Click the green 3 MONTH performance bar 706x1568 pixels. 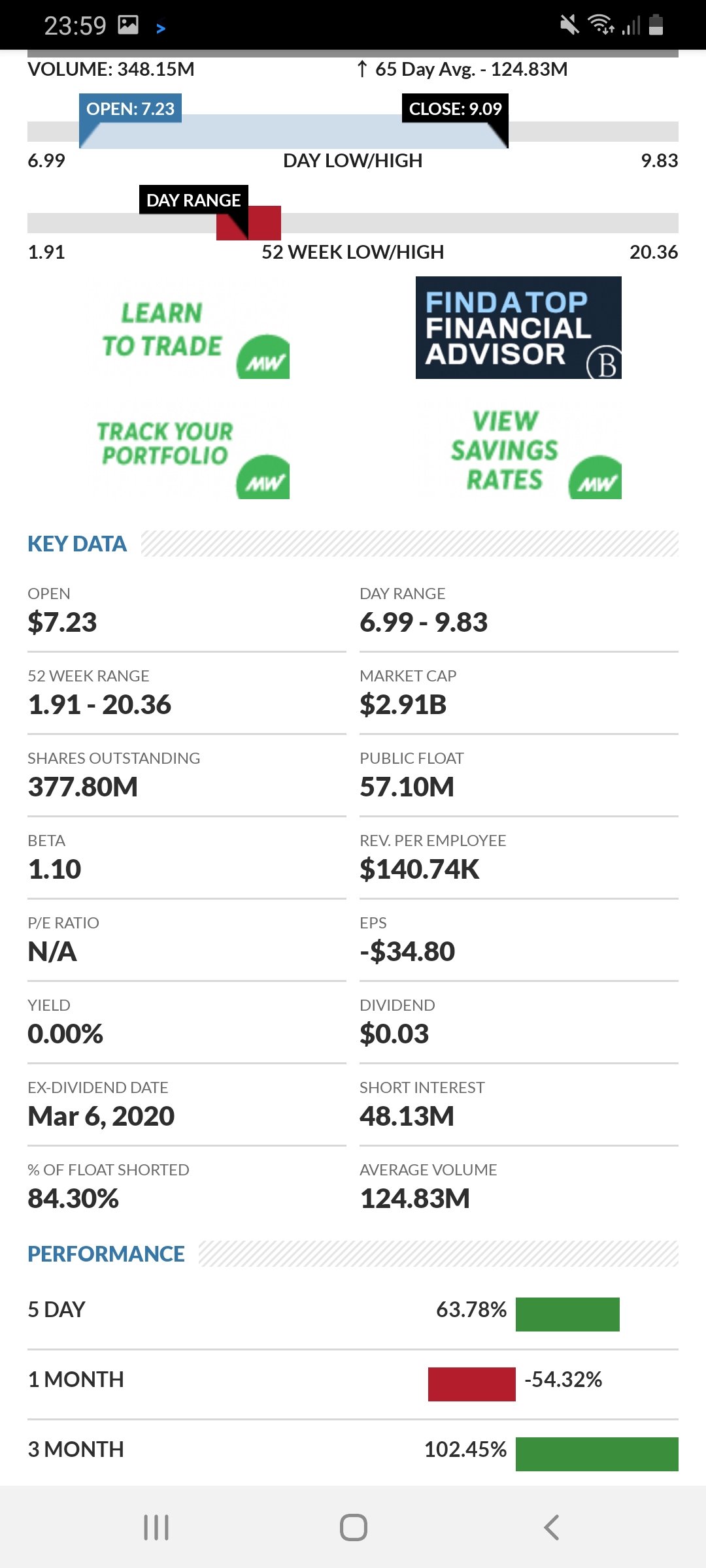click(597, 1454)
